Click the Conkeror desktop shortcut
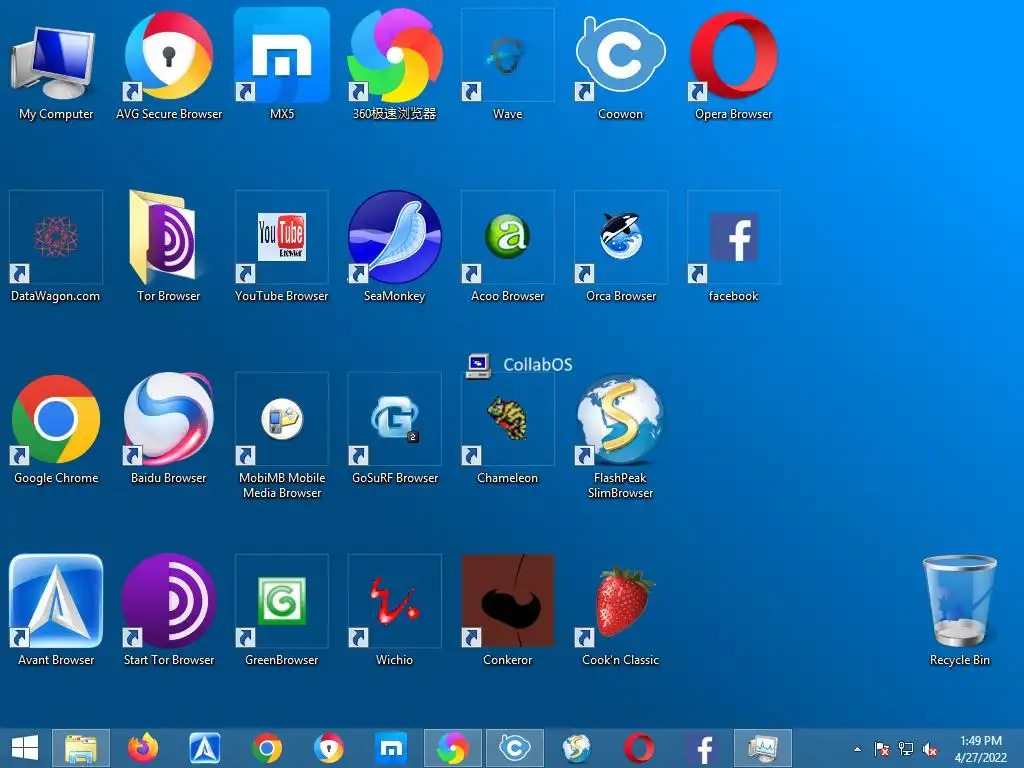The image size is (1024, 768). tap(507, 611)
